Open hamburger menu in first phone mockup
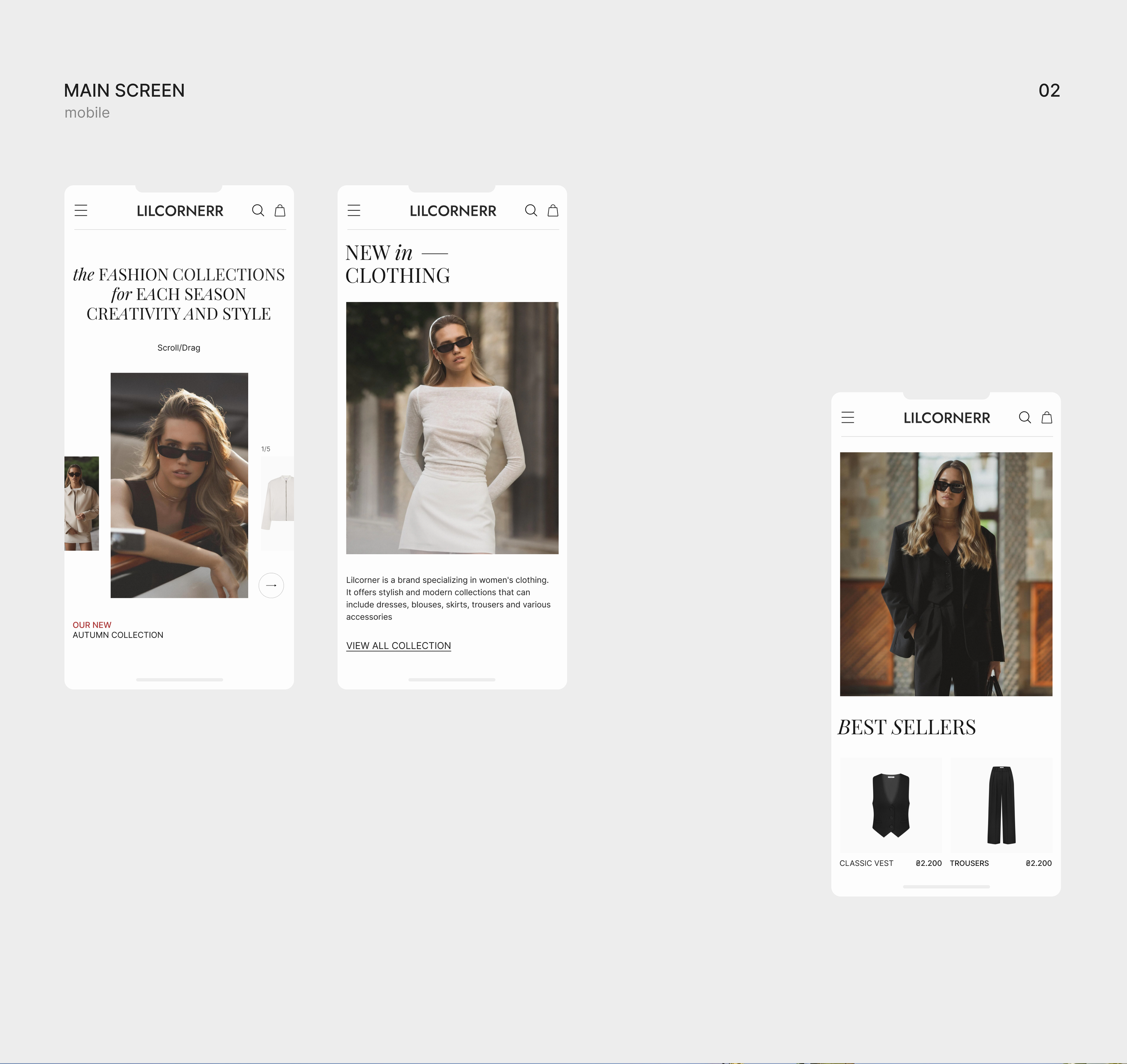1127x1064 pixels. pyautogui.click(x=81, y=210)
